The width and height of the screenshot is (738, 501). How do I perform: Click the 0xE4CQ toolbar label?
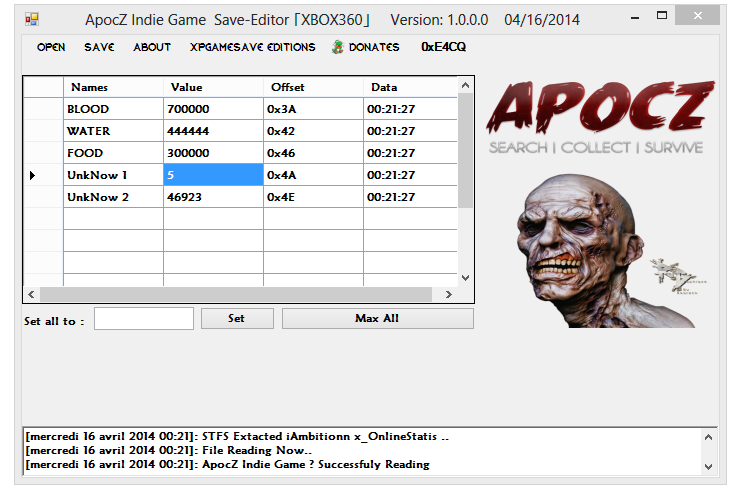click(443, 47)
